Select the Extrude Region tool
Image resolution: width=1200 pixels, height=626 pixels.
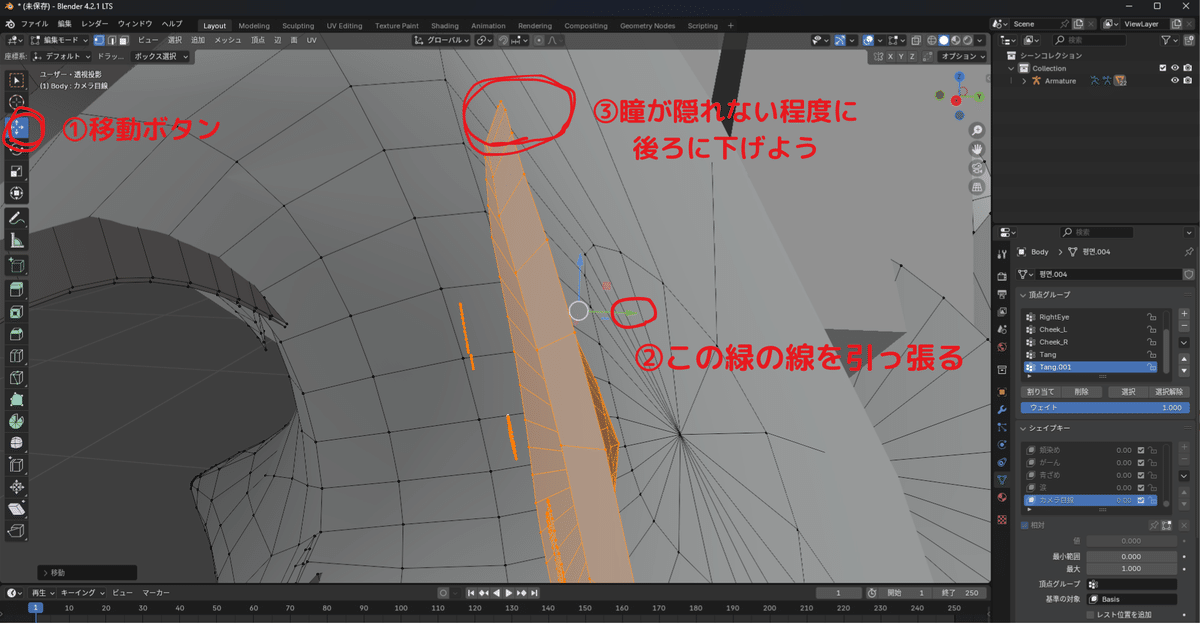pyautogui.click(x=17, y=290)
